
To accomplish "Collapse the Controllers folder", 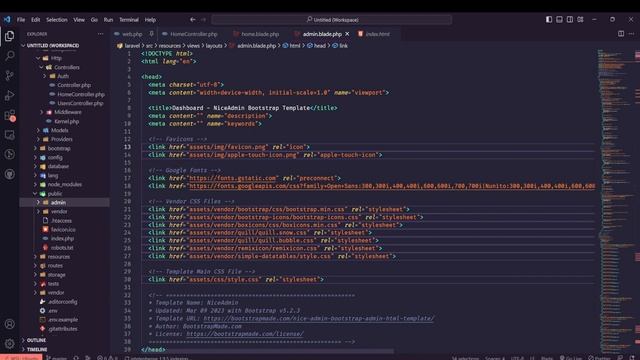I will [42, 67].
